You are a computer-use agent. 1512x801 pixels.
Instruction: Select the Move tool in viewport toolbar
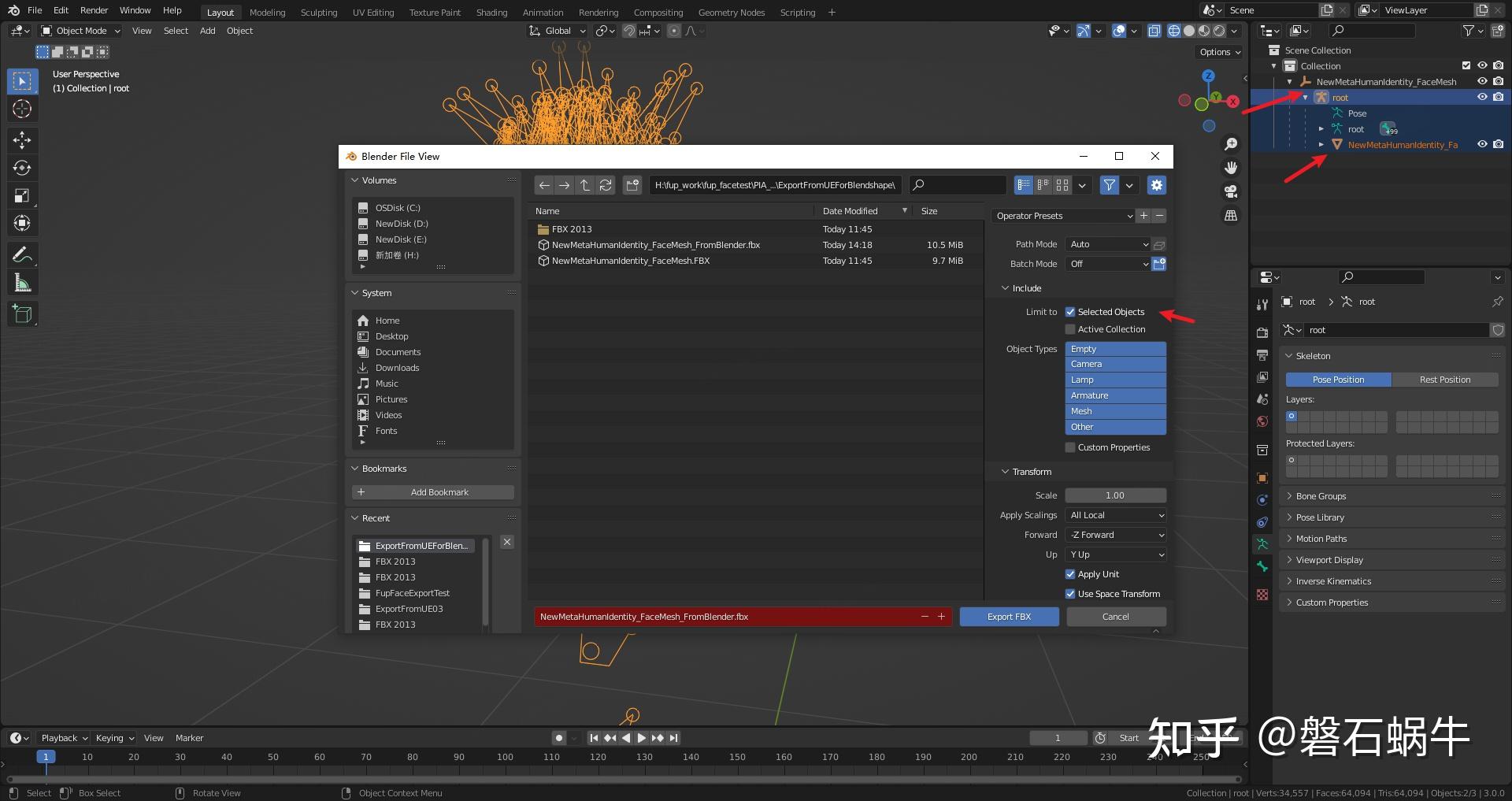22,140
